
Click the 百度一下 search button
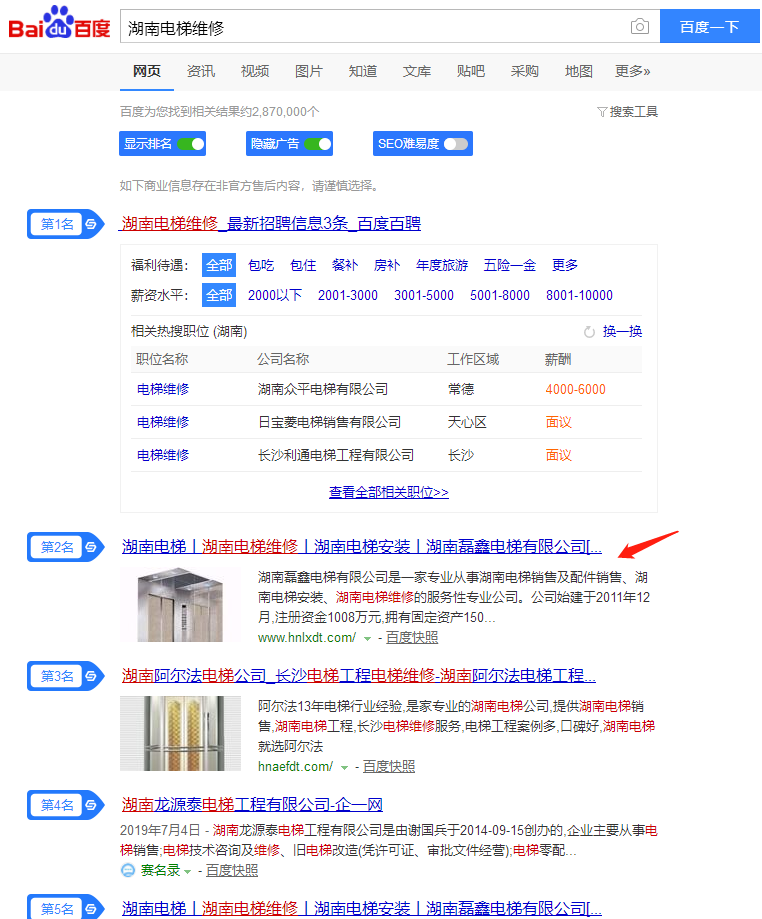[x=710, y=26]
